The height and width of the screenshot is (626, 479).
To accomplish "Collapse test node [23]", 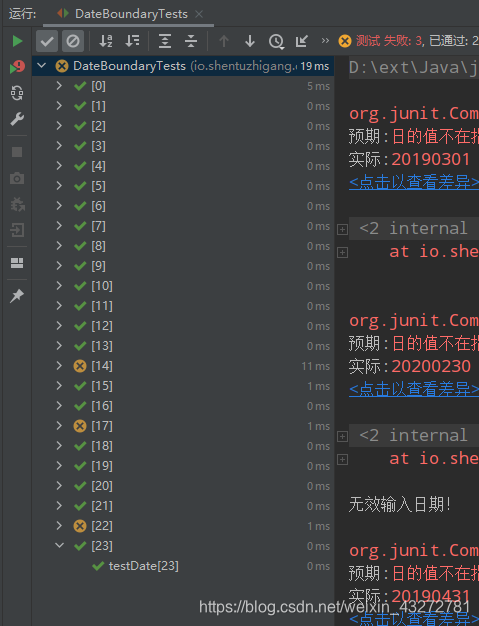I will pyautogui.click(x=59, y=545).
